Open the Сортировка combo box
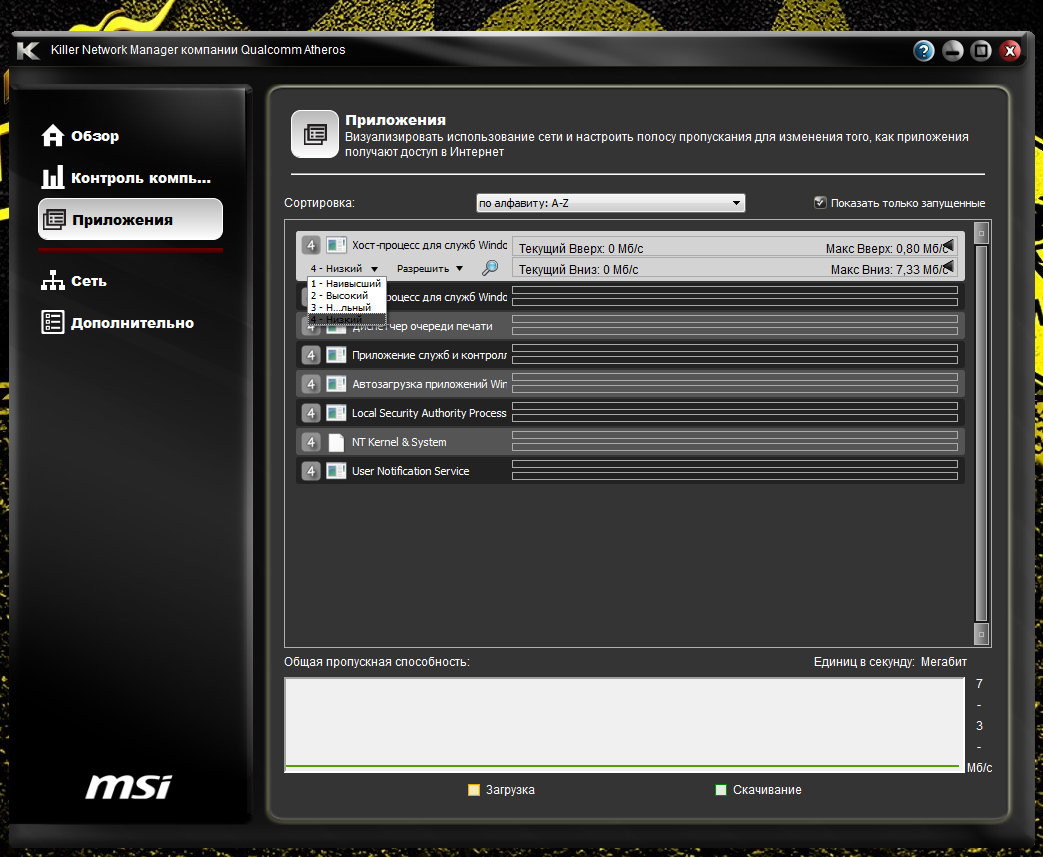This screenshot has width=1043, height=857. 610,203
